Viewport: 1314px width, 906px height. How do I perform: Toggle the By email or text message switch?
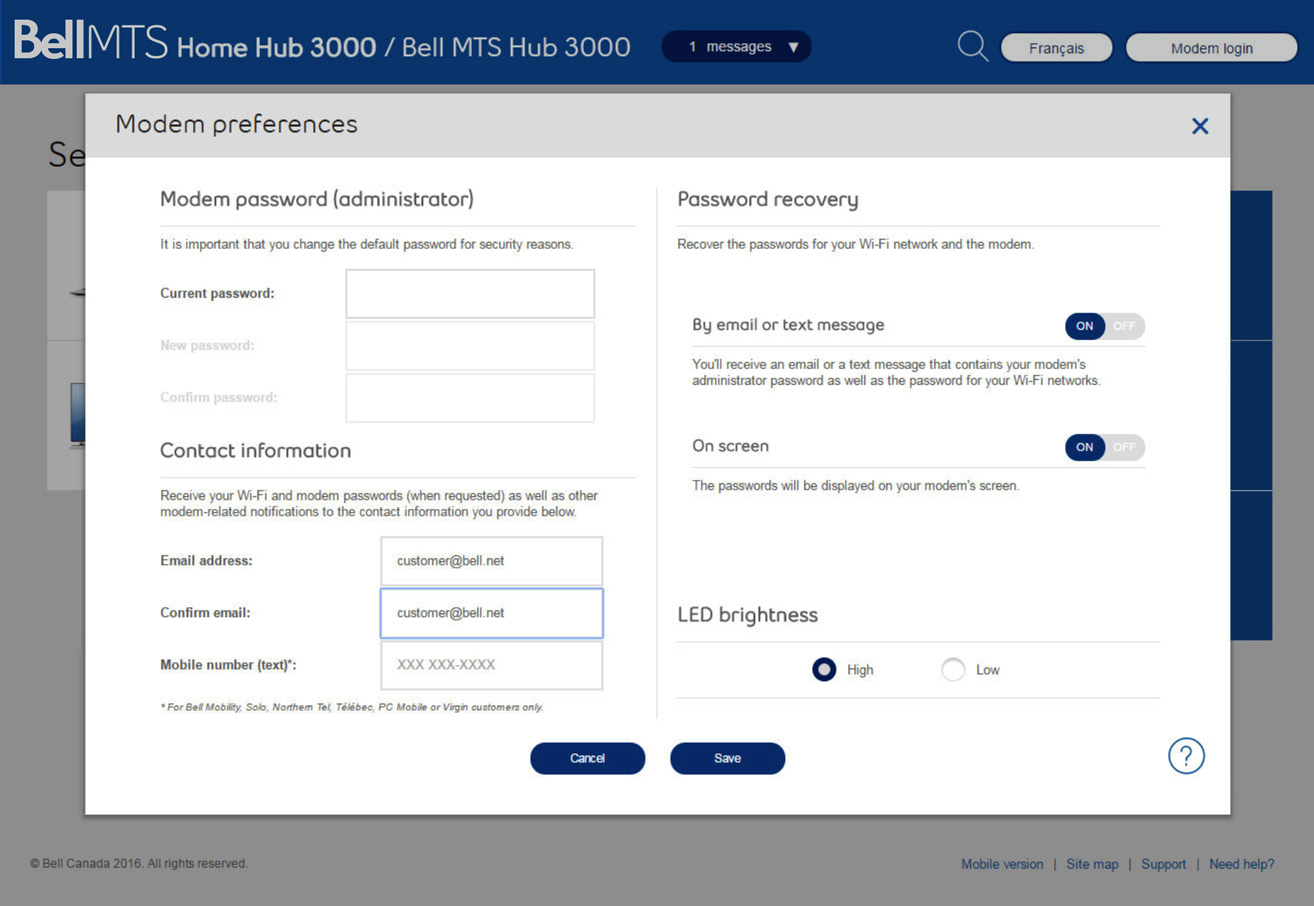tap(1105, 326)
